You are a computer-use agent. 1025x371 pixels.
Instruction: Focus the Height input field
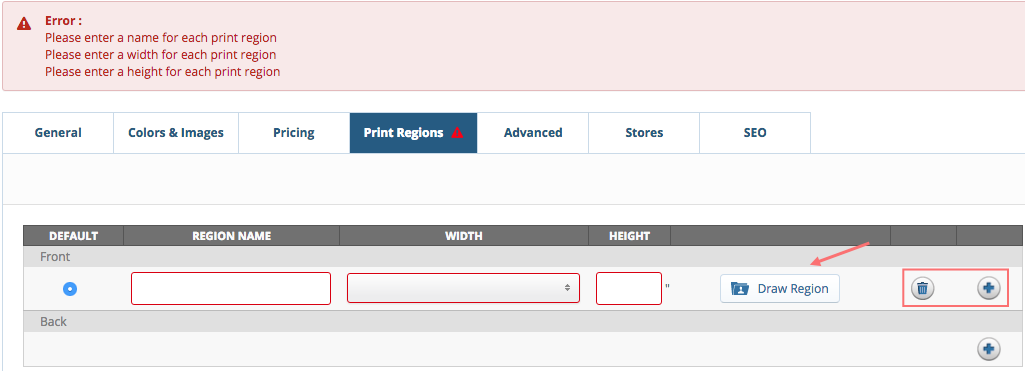(x=629, y=288)
